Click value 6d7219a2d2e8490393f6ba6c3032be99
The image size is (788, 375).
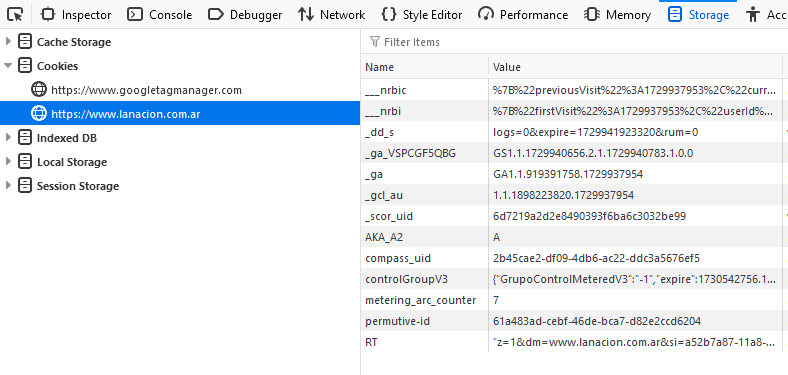point(589,216)
